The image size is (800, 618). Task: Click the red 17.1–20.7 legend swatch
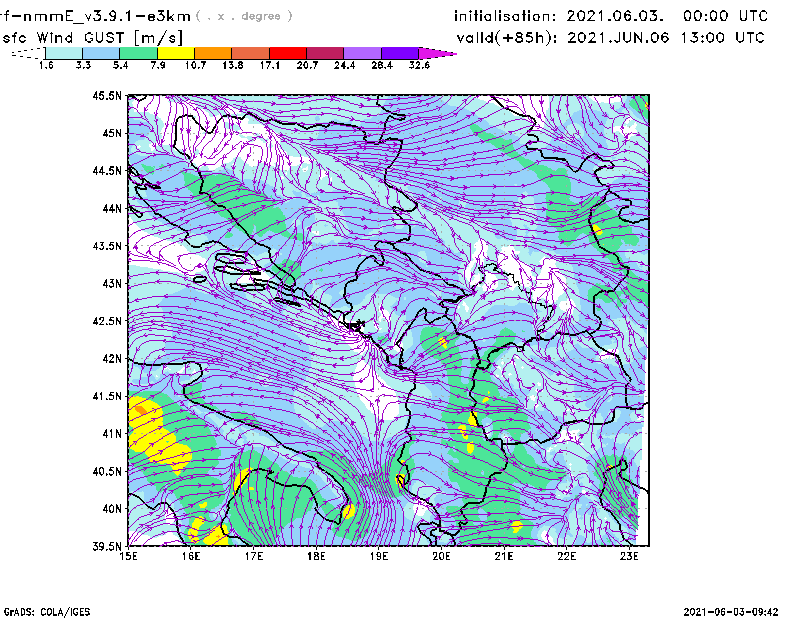(x=288, y=53)
